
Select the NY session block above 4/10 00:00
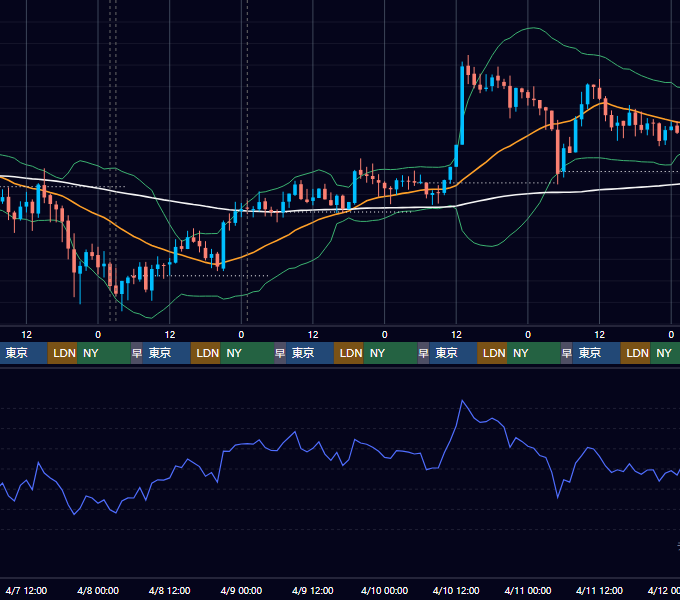(390, 353)
